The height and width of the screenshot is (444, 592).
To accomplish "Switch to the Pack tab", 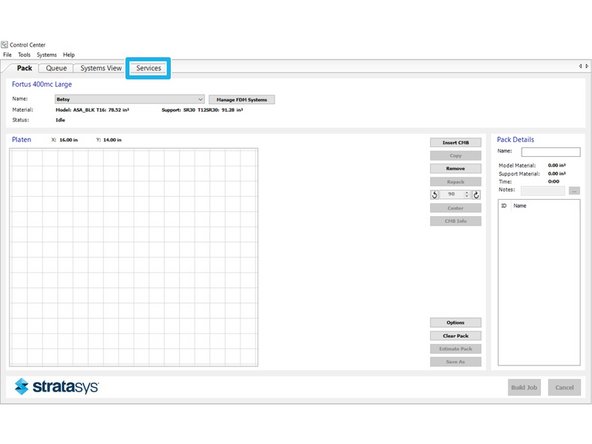I will pos(25,68).
